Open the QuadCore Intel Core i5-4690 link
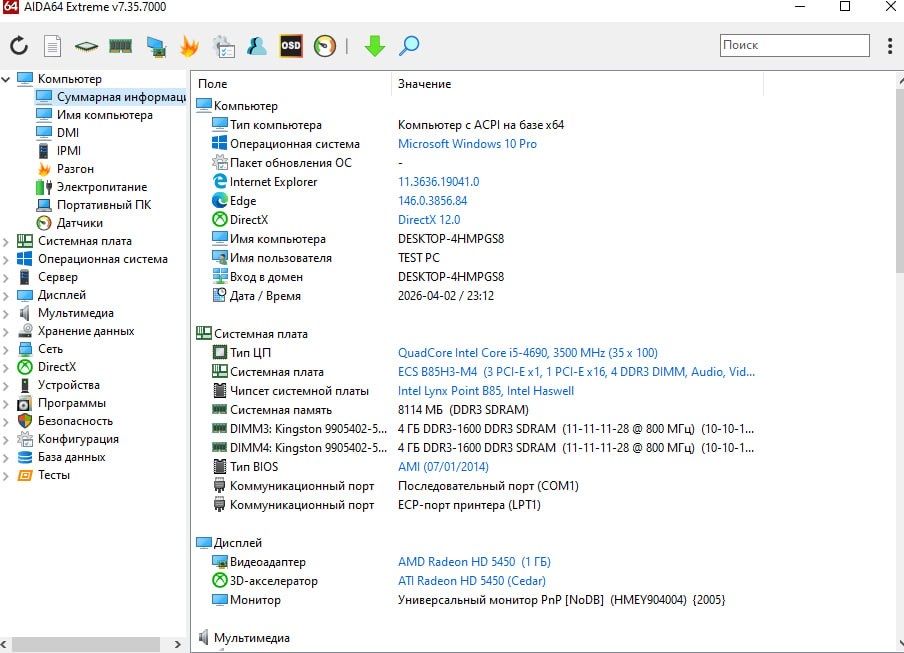The image size is (904, 653). click(x=528, y=353)
